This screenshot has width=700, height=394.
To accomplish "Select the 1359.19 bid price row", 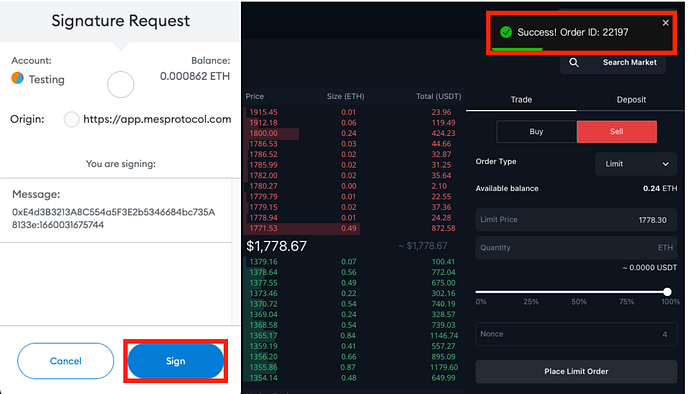I will coord(354,346).
